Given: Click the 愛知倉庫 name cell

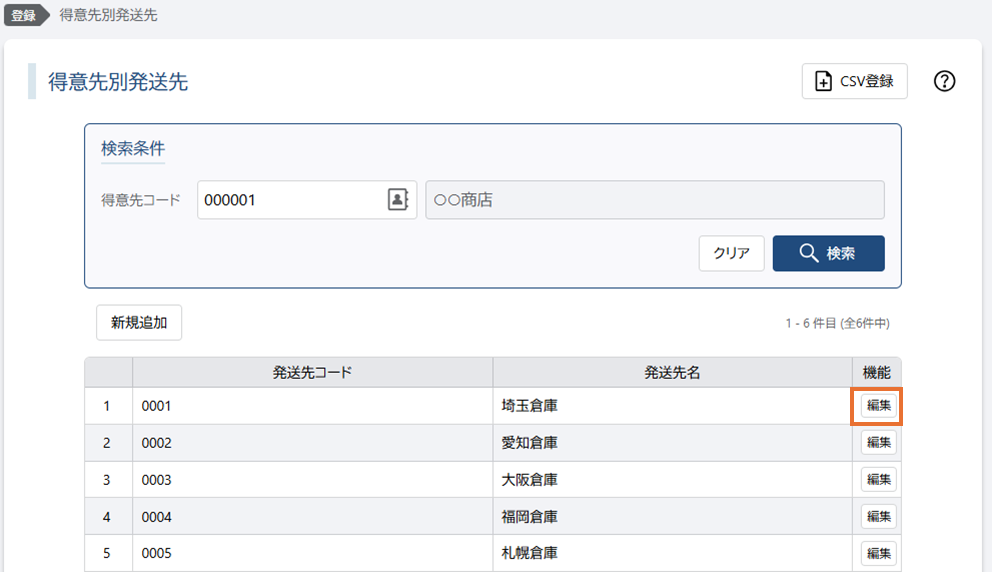Looking at the screenshot, I should pos(673,443).
